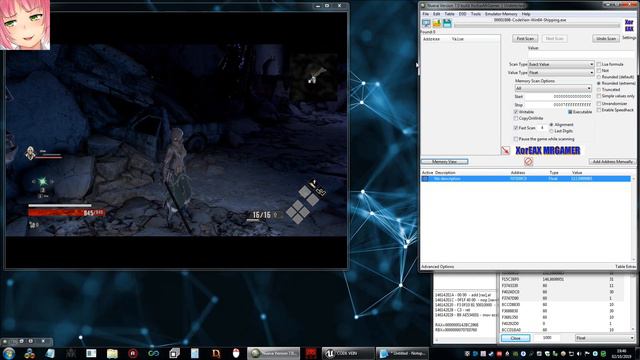This screenshot has width=640, height=360.
Task: Click the First Scan button
Action: point(525,38)
